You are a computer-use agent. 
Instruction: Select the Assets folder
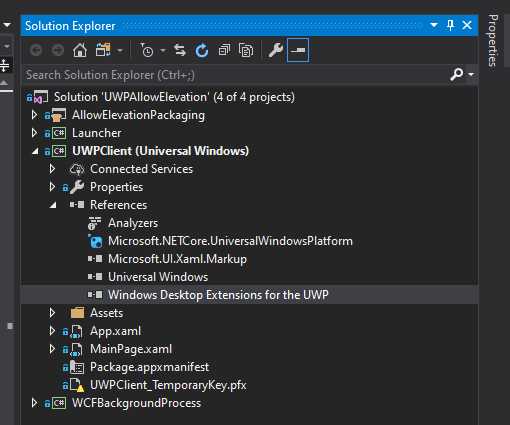click(106, 313)
